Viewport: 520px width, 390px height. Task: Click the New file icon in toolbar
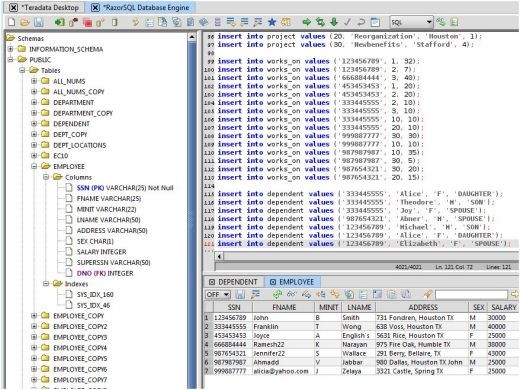point(11,22)
